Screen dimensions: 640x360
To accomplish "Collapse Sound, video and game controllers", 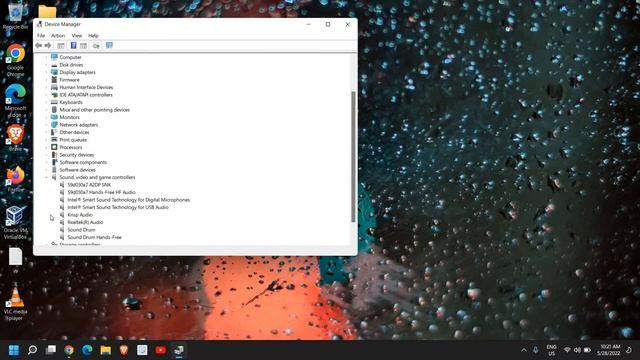I will (47, 177).
